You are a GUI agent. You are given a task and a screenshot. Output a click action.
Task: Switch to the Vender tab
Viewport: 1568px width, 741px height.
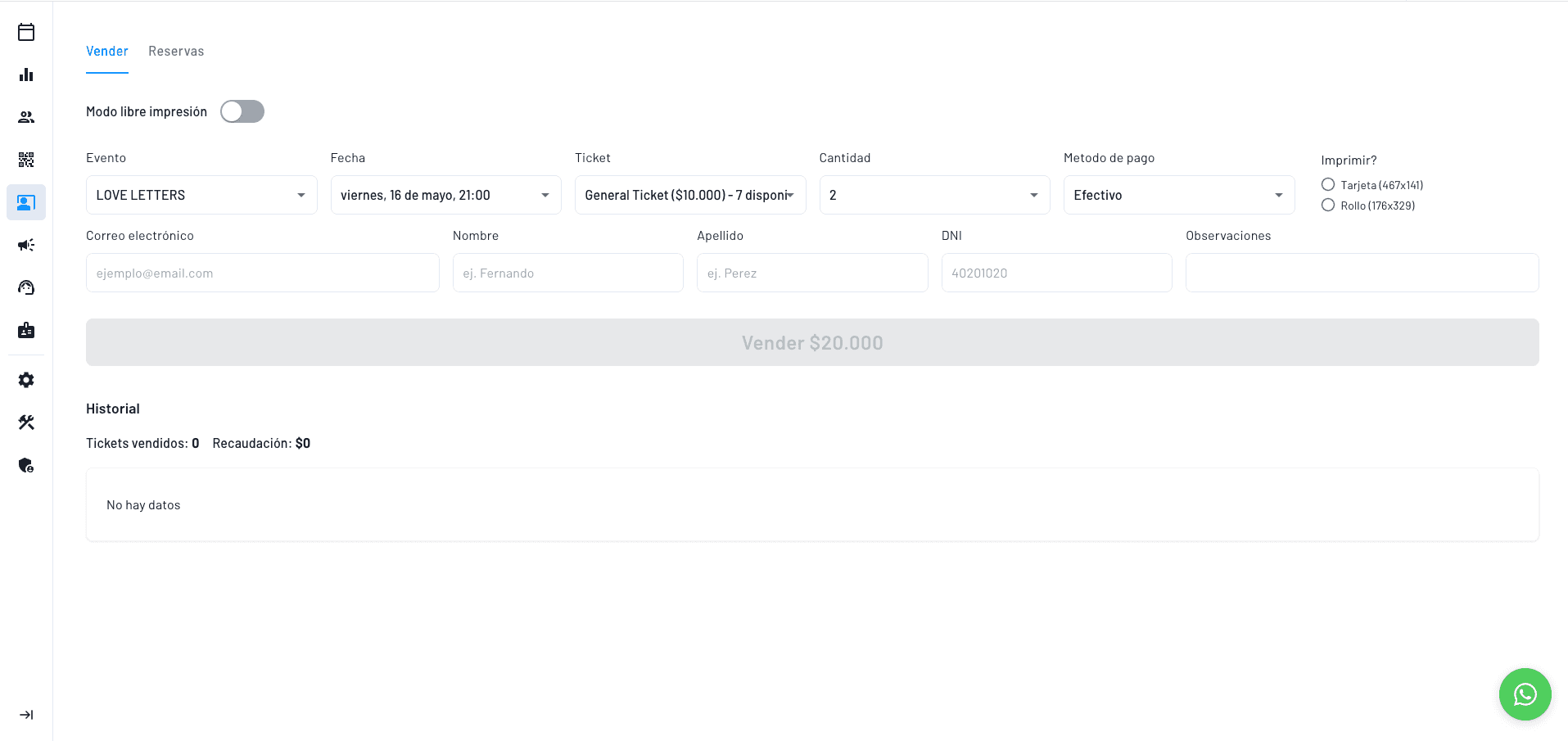coord(107,51)
